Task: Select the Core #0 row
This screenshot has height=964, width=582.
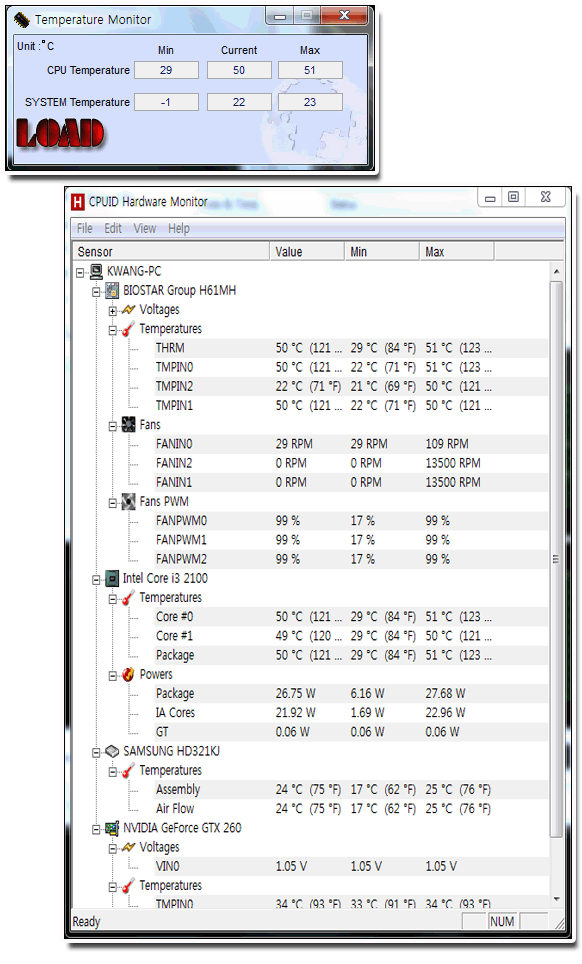Action: click(351, 617)
